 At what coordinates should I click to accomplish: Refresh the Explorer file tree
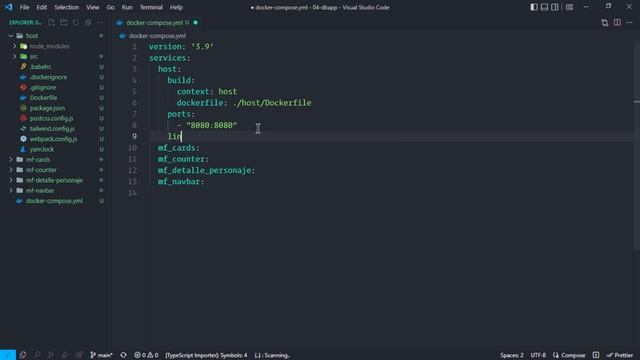click(76, 23)
